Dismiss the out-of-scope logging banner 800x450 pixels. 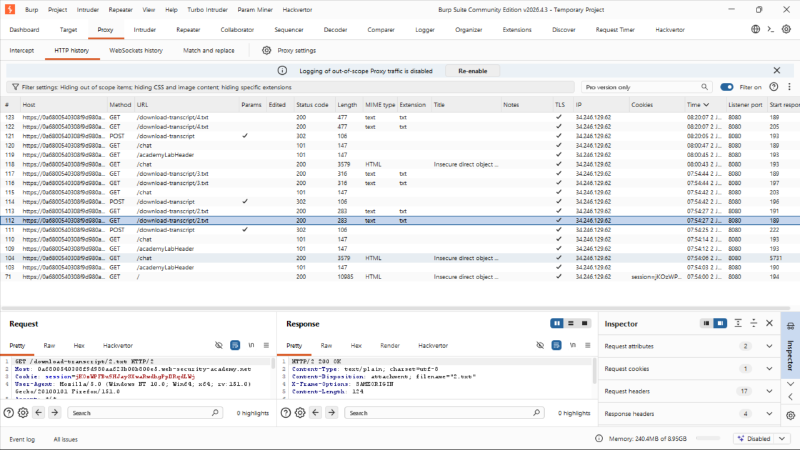click(777, 70)
